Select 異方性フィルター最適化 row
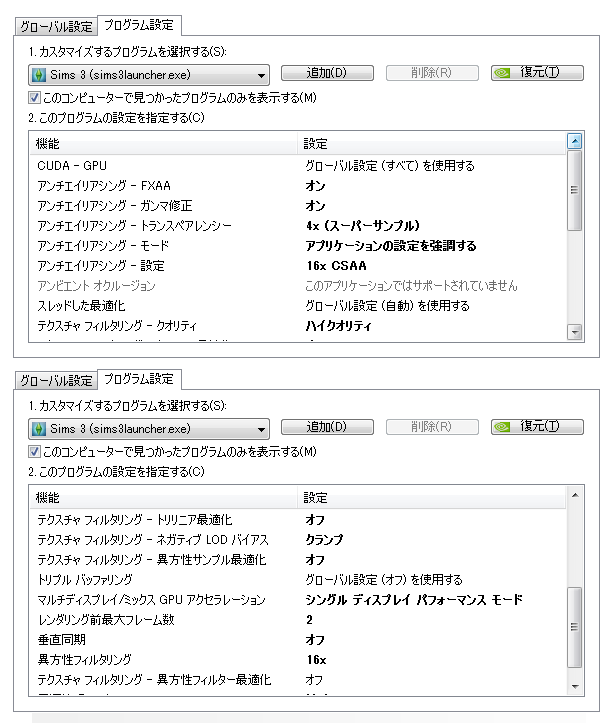 [298, 680]
